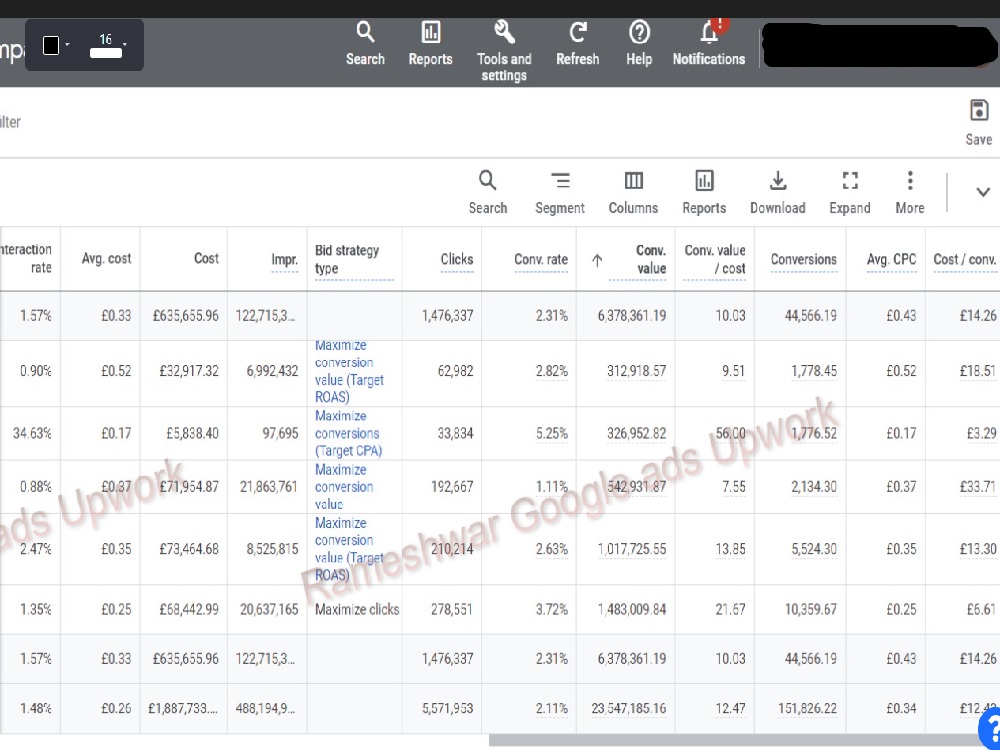Open Maximize conversion value (Target ROAS) link for £73,464.68 row
Viewport: 1000px width, 750px height.
point(349,548)
